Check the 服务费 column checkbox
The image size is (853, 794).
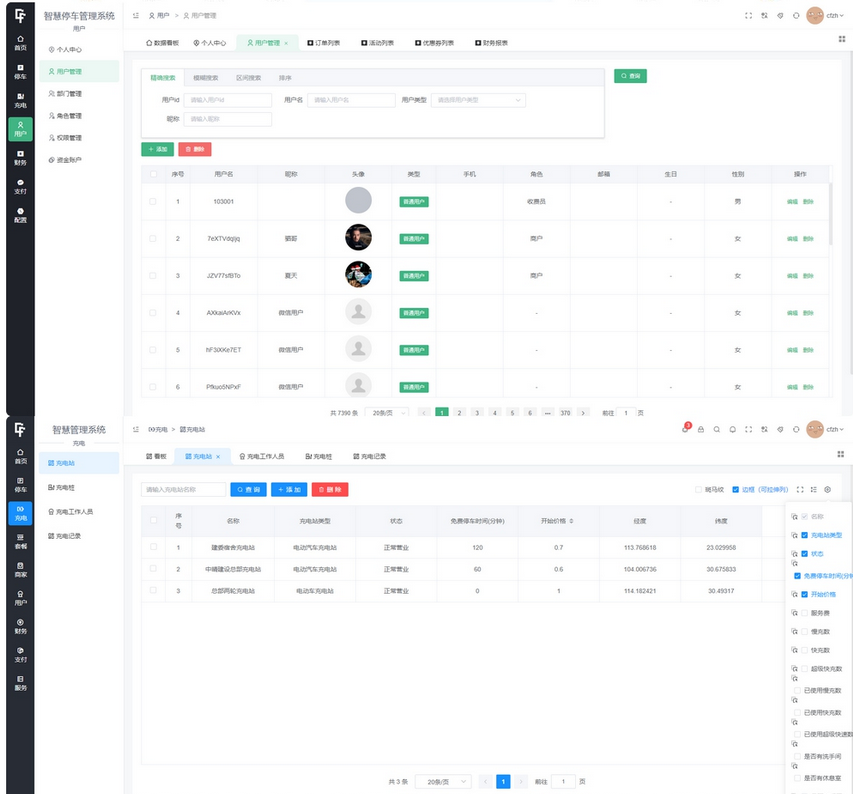coord(804,613)
